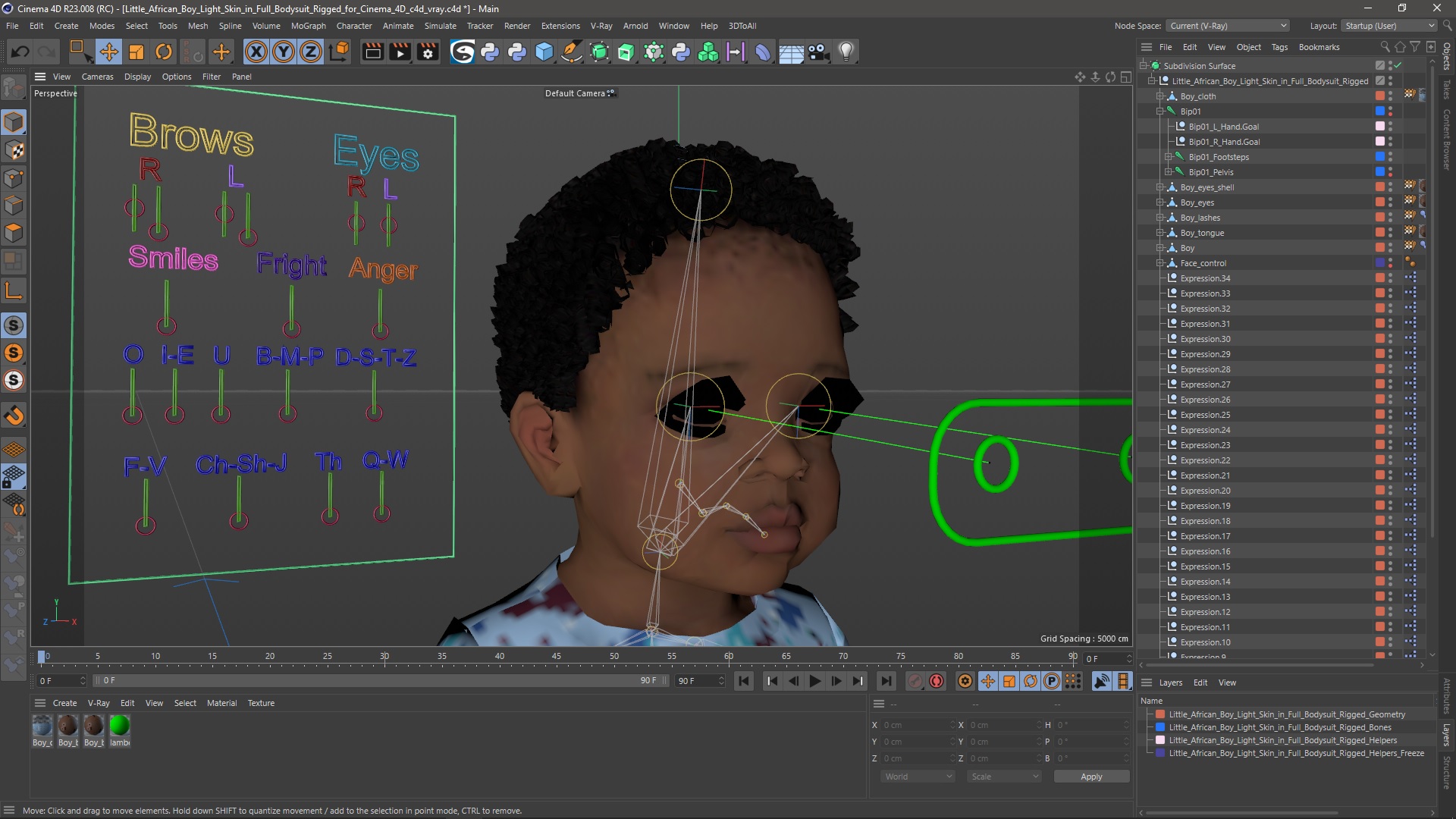Image resolution: width=1456 pixels, height=819 pixels.
Task: Click the Floor grid icon
Action: tap(791, 52)
